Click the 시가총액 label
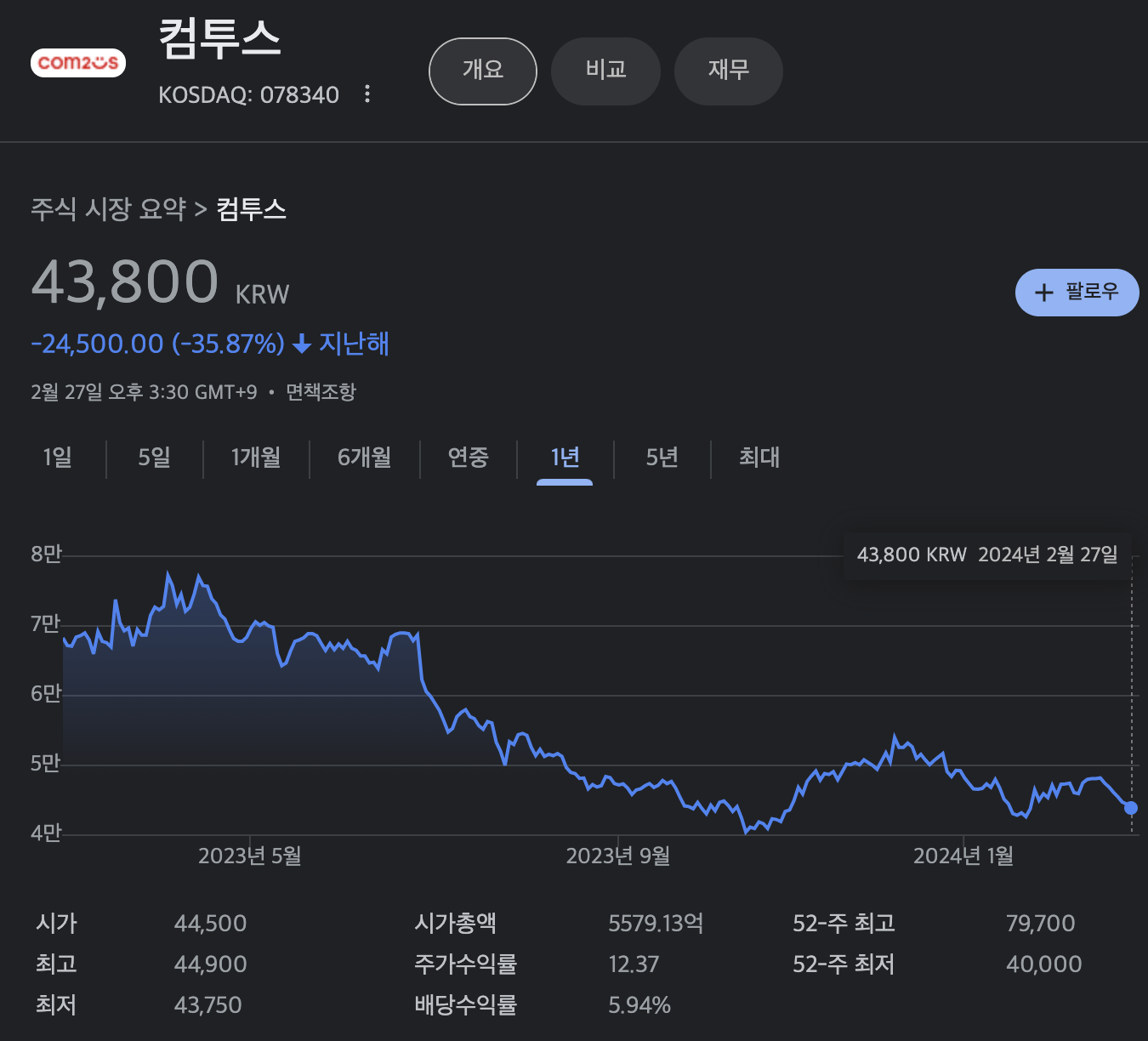Image resolution: width=1148 pixels, height=1041 pixels. (455, 924)
